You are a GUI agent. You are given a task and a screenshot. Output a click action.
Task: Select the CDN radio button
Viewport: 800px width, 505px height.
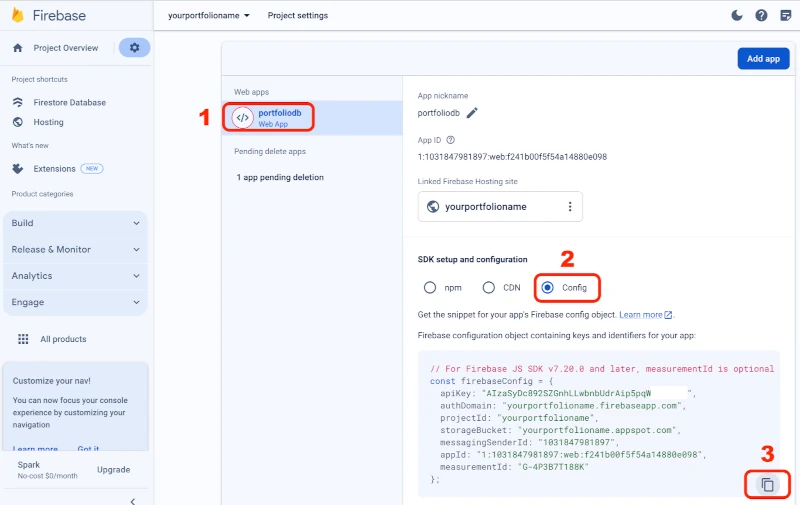pos(489,288)
